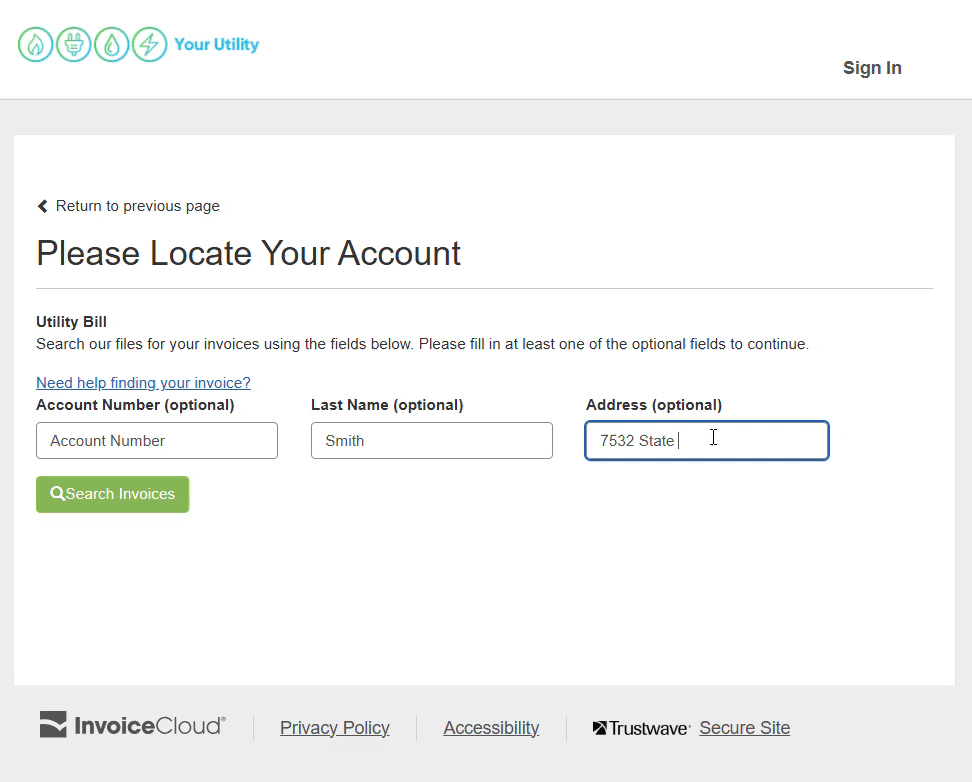Click the InvoiceCloud footer logo
The height and width of the screenshot is (782, 972).
click(x=133, y=726)
